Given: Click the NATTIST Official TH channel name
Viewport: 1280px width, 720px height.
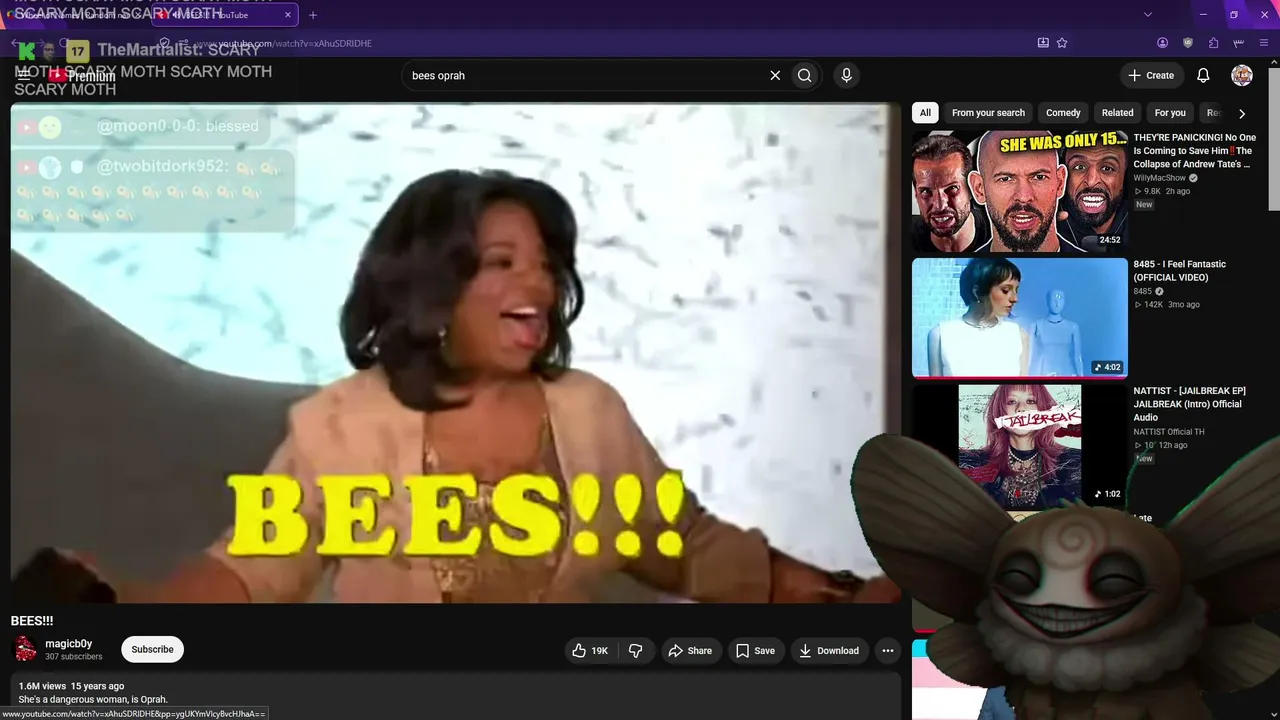Looking at the screenshot, I should coord(1169,432).
